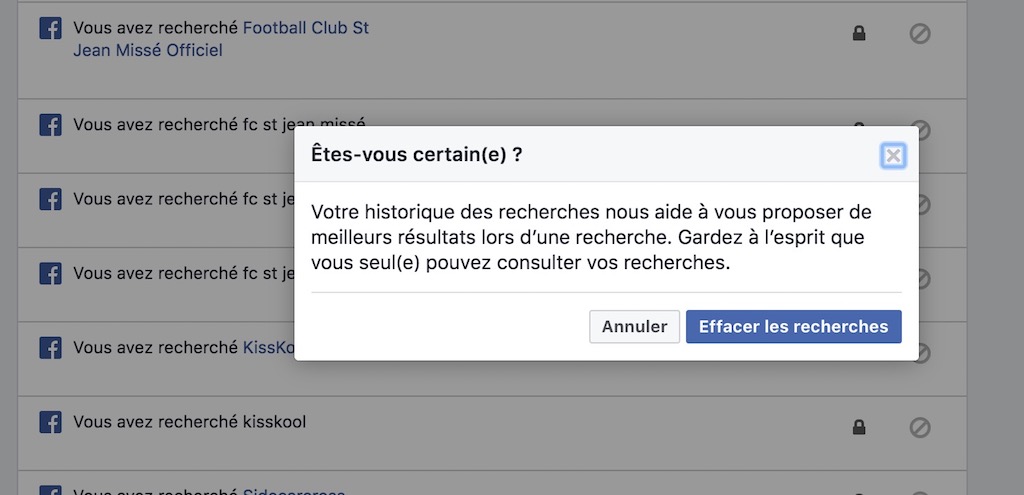
Task: Click the 'Êtes-vous certain(e) ?' dialog title
Action: click(417, 155)
